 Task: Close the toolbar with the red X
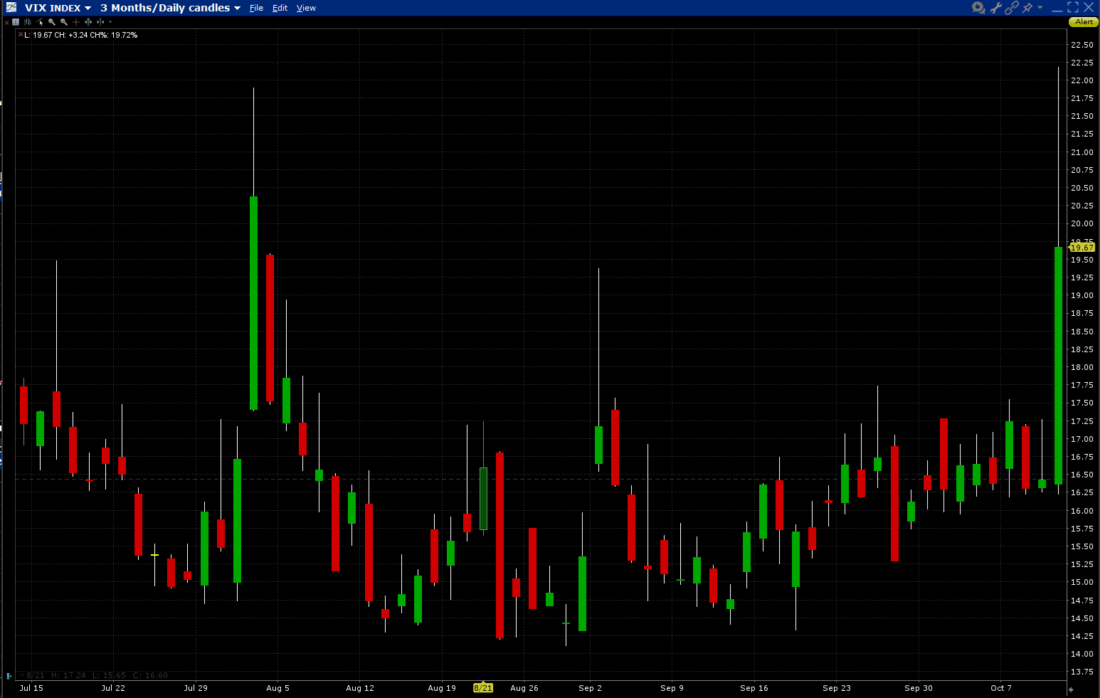point(8,21)
